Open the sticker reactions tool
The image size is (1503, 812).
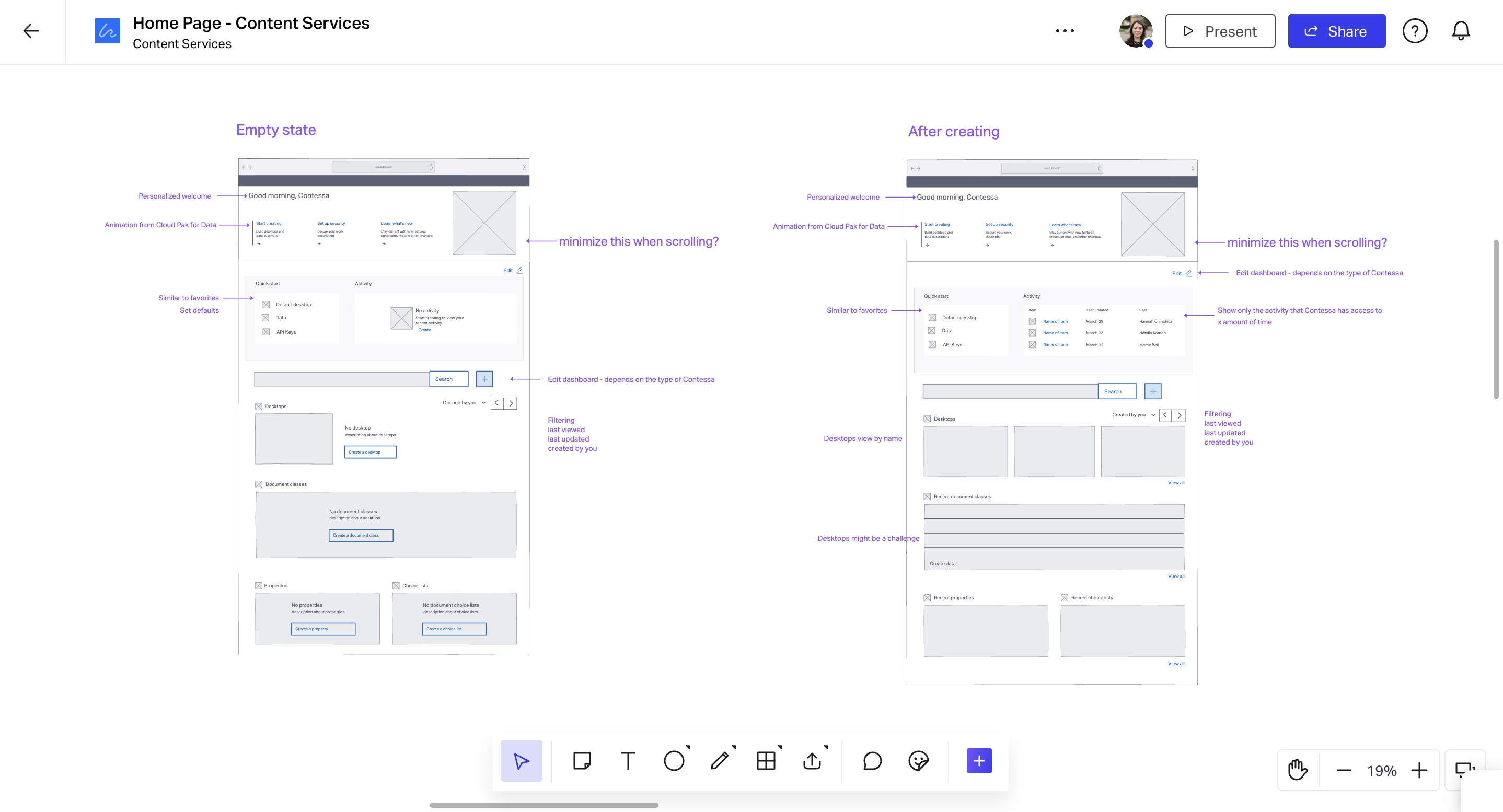pos(918,761)
